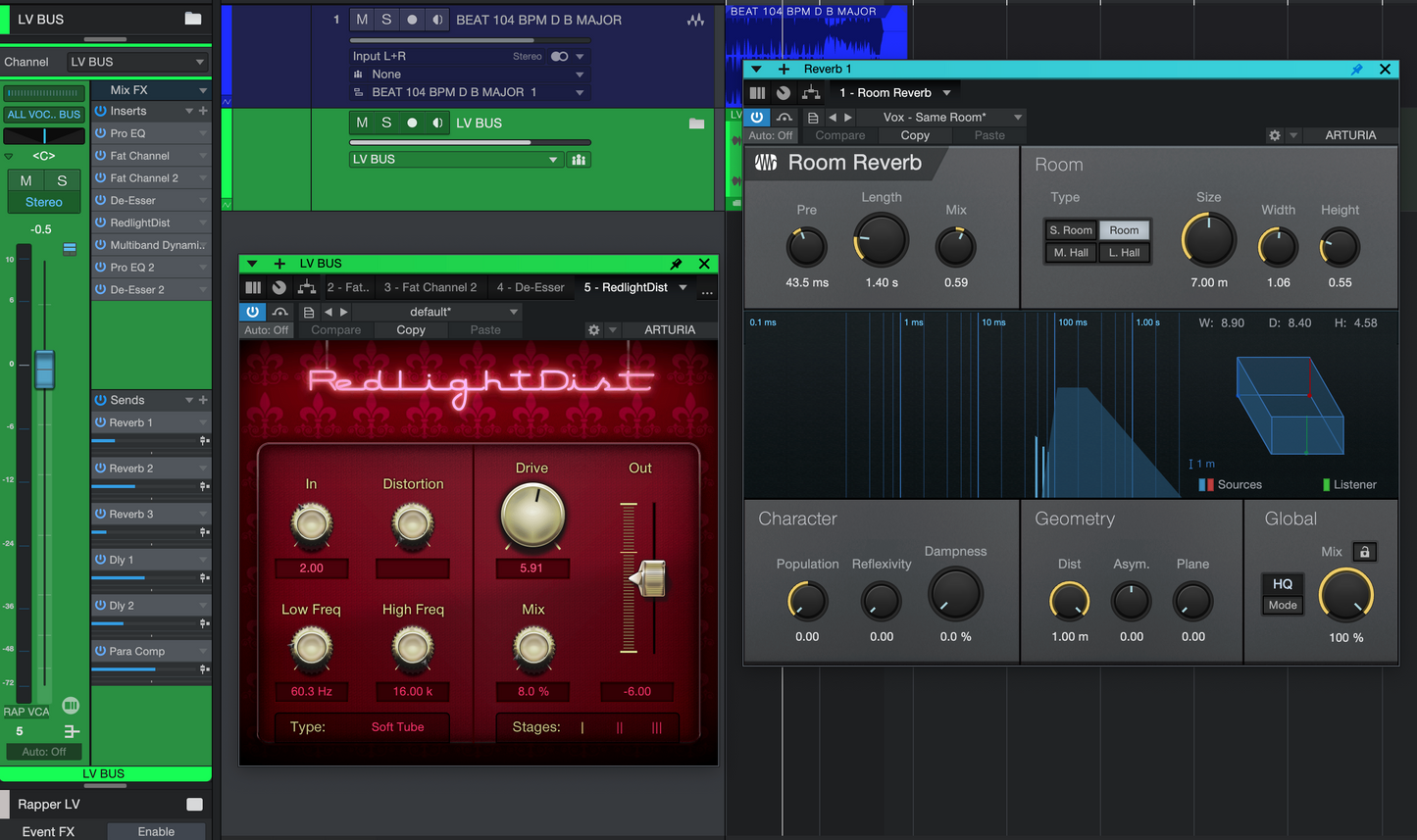Toggle monitor on LV BUS track
The image size is (1417, 840).
click(x=437, y=123)
